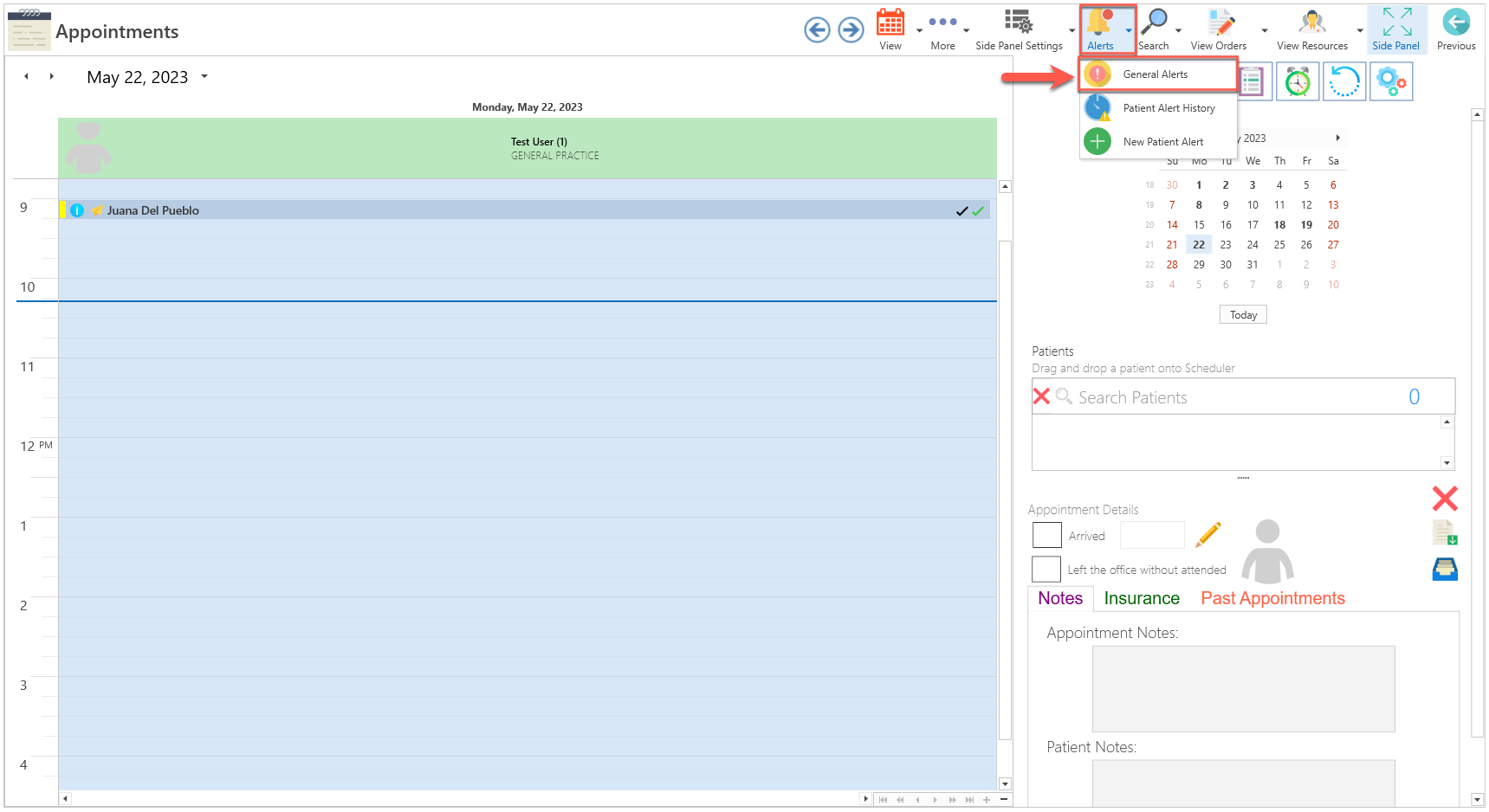
Task: Switch to Past Appointments tab
Action: click(1272, 598)
